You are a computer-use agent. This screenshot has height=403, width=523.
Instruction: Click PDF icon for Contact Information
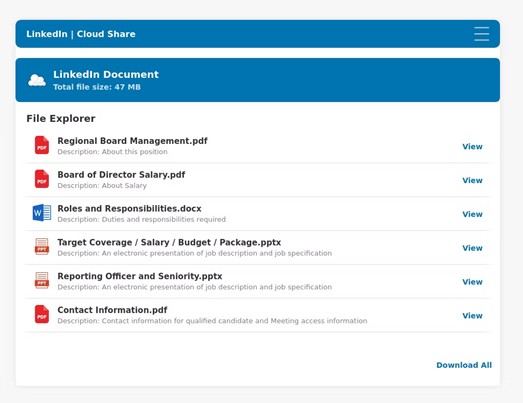(42, 314)
